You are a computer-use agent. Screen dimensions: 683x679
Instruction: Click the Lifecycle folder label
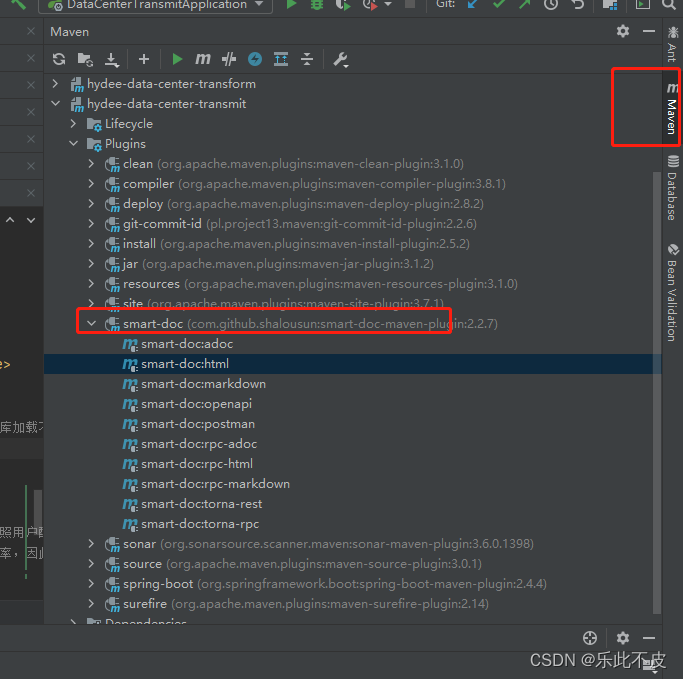129,124
